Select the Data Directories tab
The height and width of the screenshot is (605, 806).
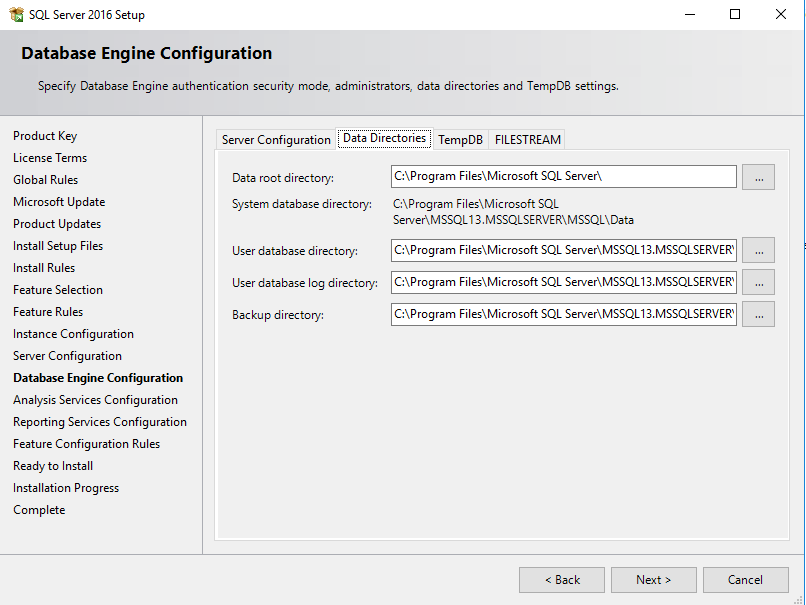pos(384,138)
